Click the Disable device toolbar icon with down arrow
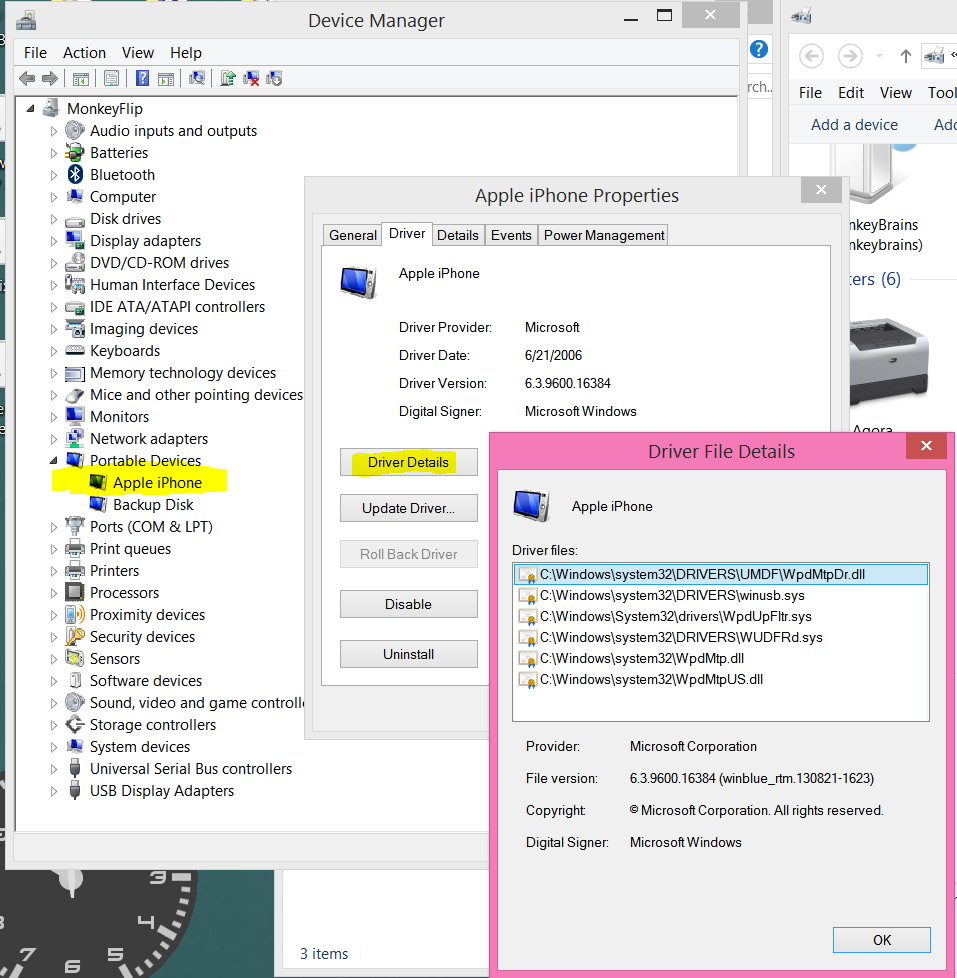The width and height of the screenshot is (957, 978). click(274, 78)
